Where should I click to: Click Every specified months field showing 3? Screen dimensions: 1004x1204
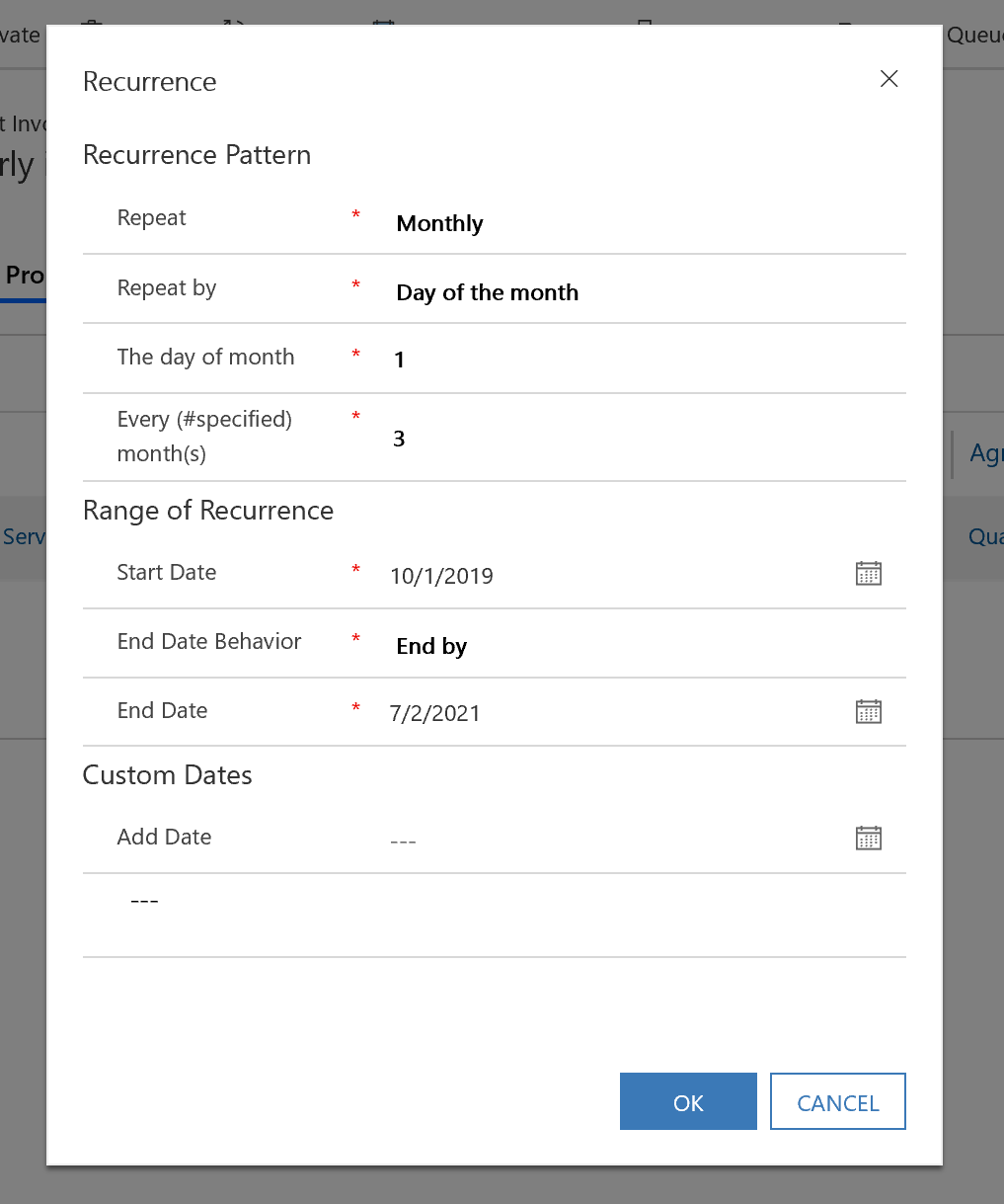click(646, 439)
